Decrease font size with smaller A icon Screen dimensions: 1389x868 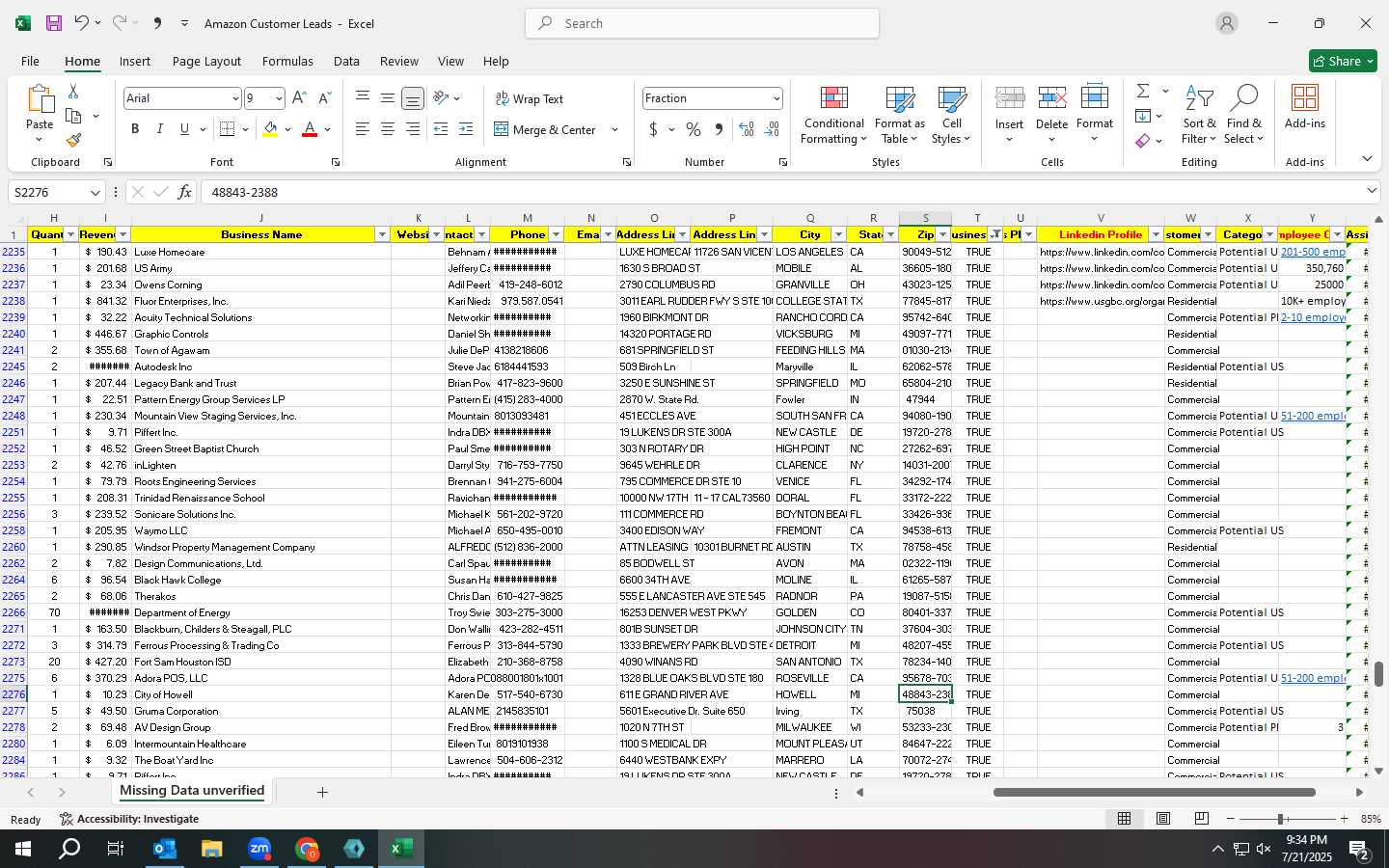pos(324,98)
